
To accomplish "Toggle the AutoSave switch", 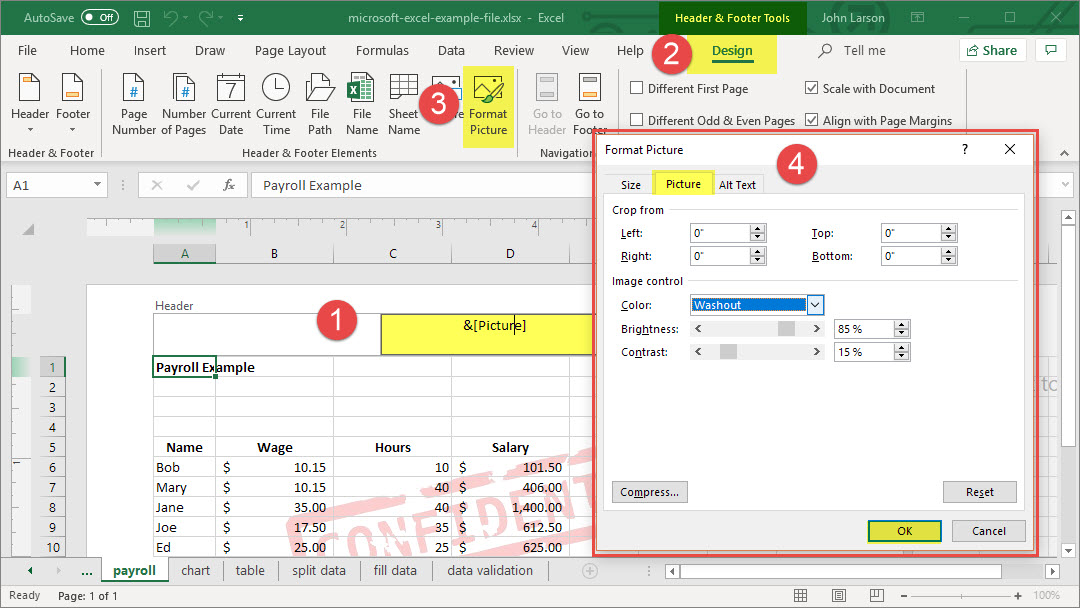I will pos(100,17).
